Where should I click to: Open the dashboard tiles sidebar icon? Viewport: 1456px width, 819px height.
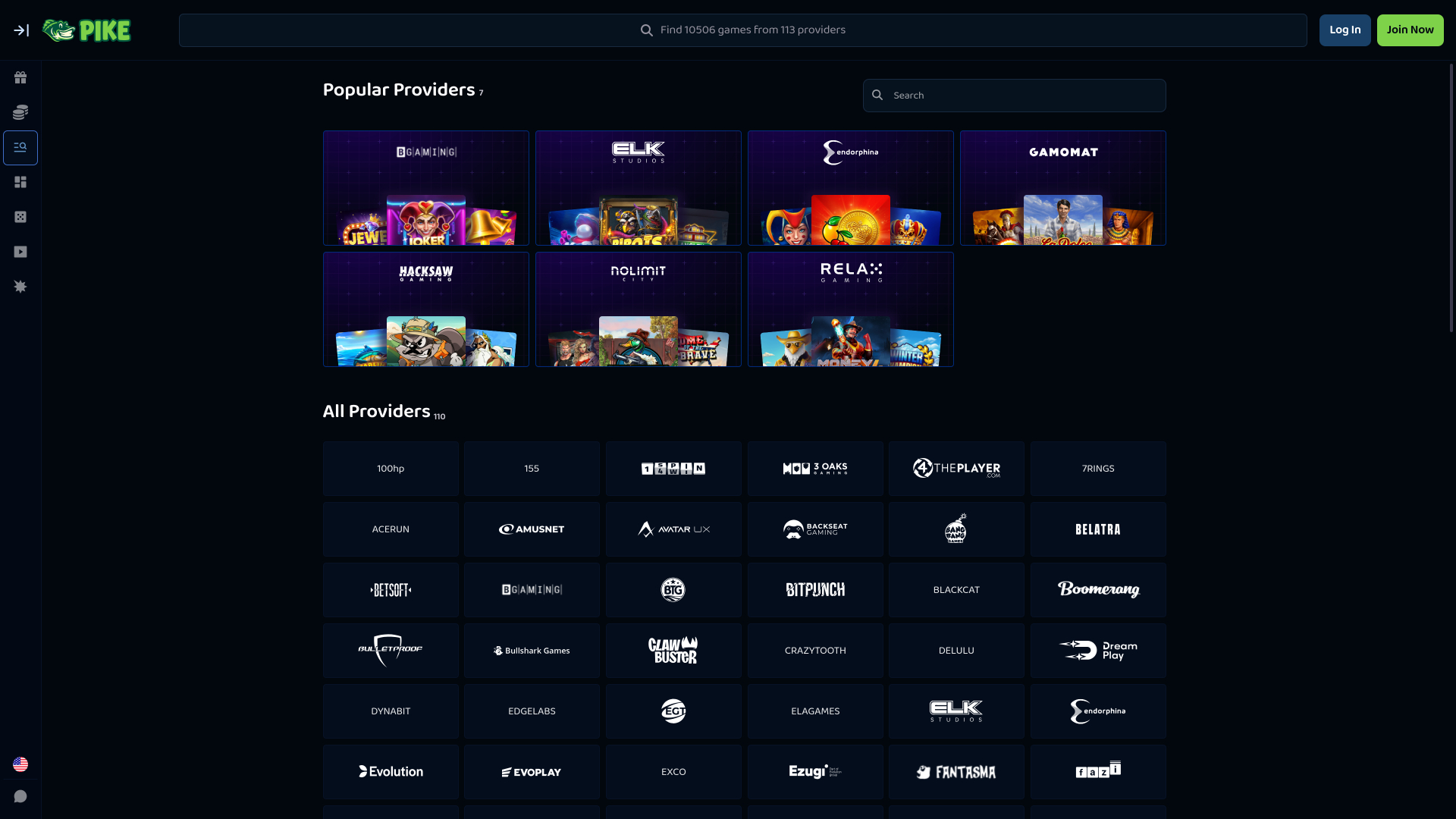20,182
